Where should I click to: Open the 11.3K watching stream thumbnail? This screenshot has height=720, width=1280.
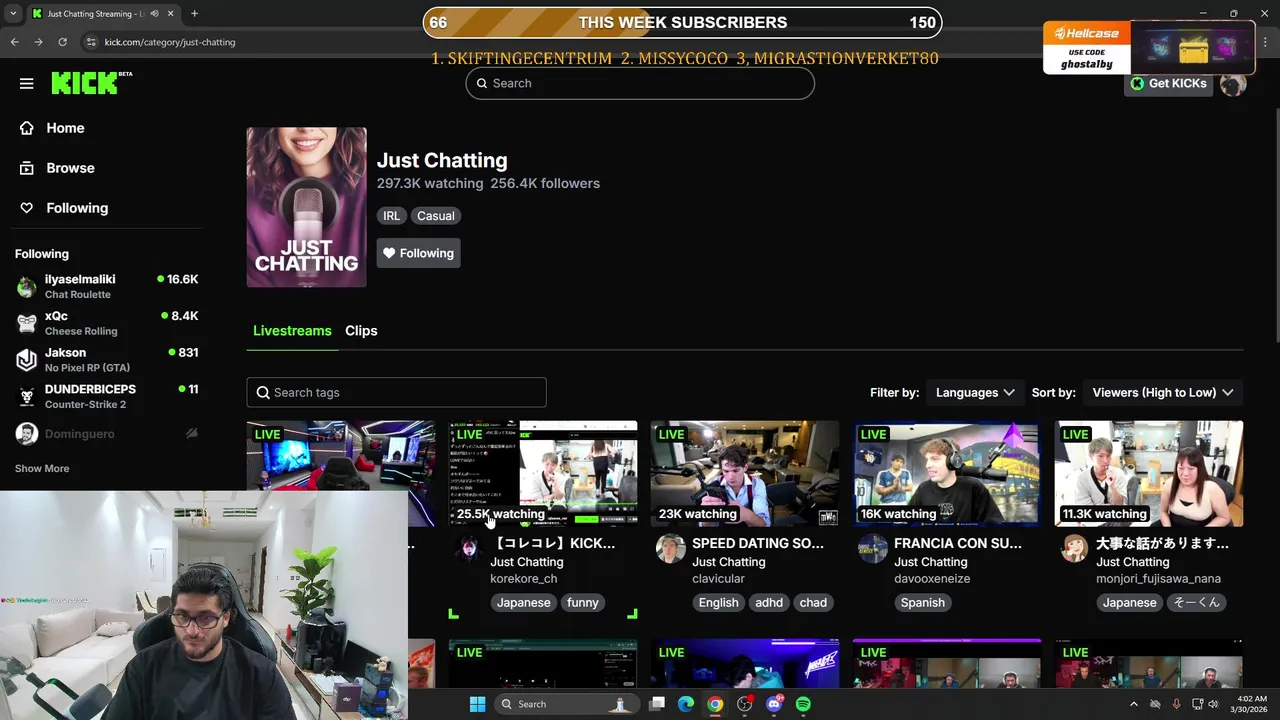[1149, 473]
